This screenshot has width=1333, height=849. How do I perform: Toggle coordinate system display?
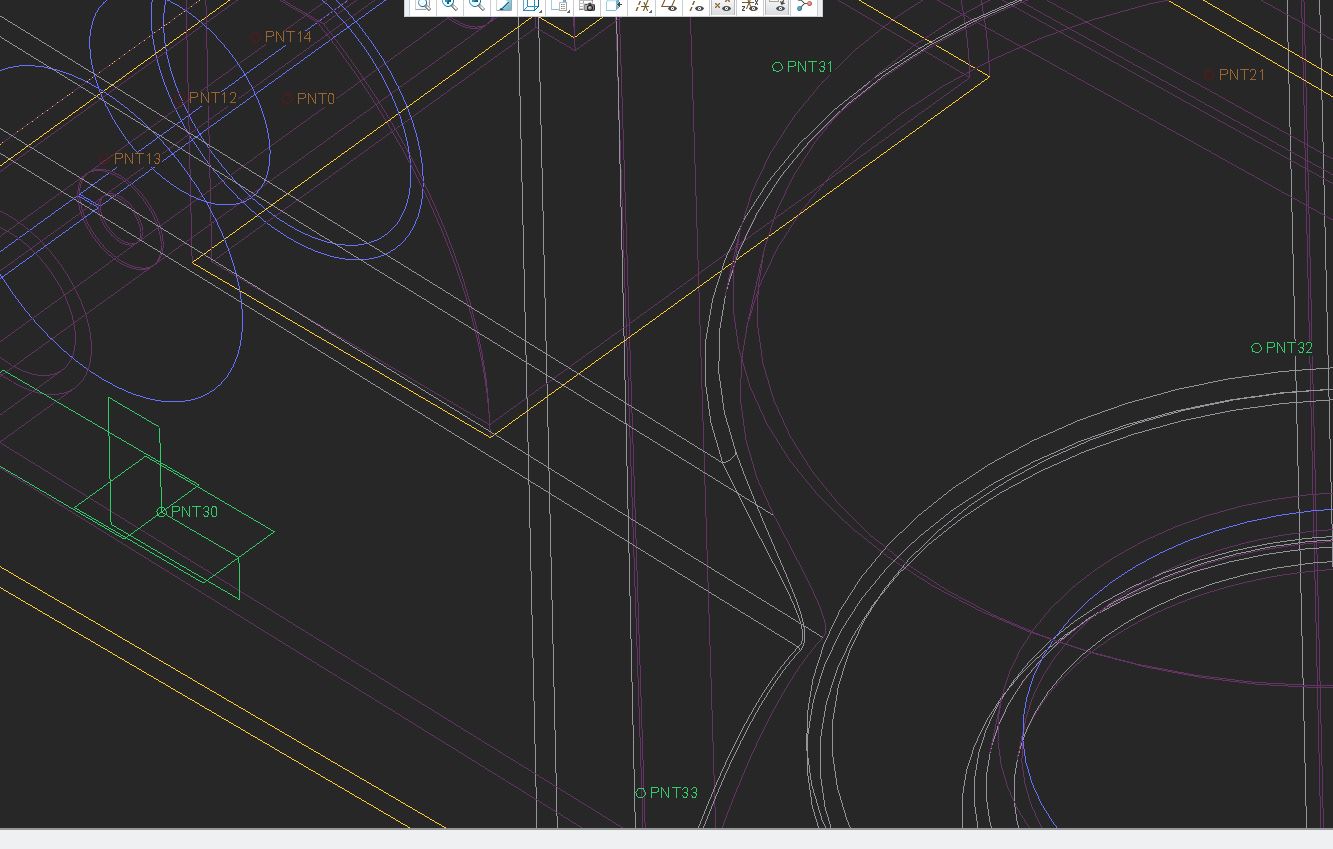(x=750, y=5)
